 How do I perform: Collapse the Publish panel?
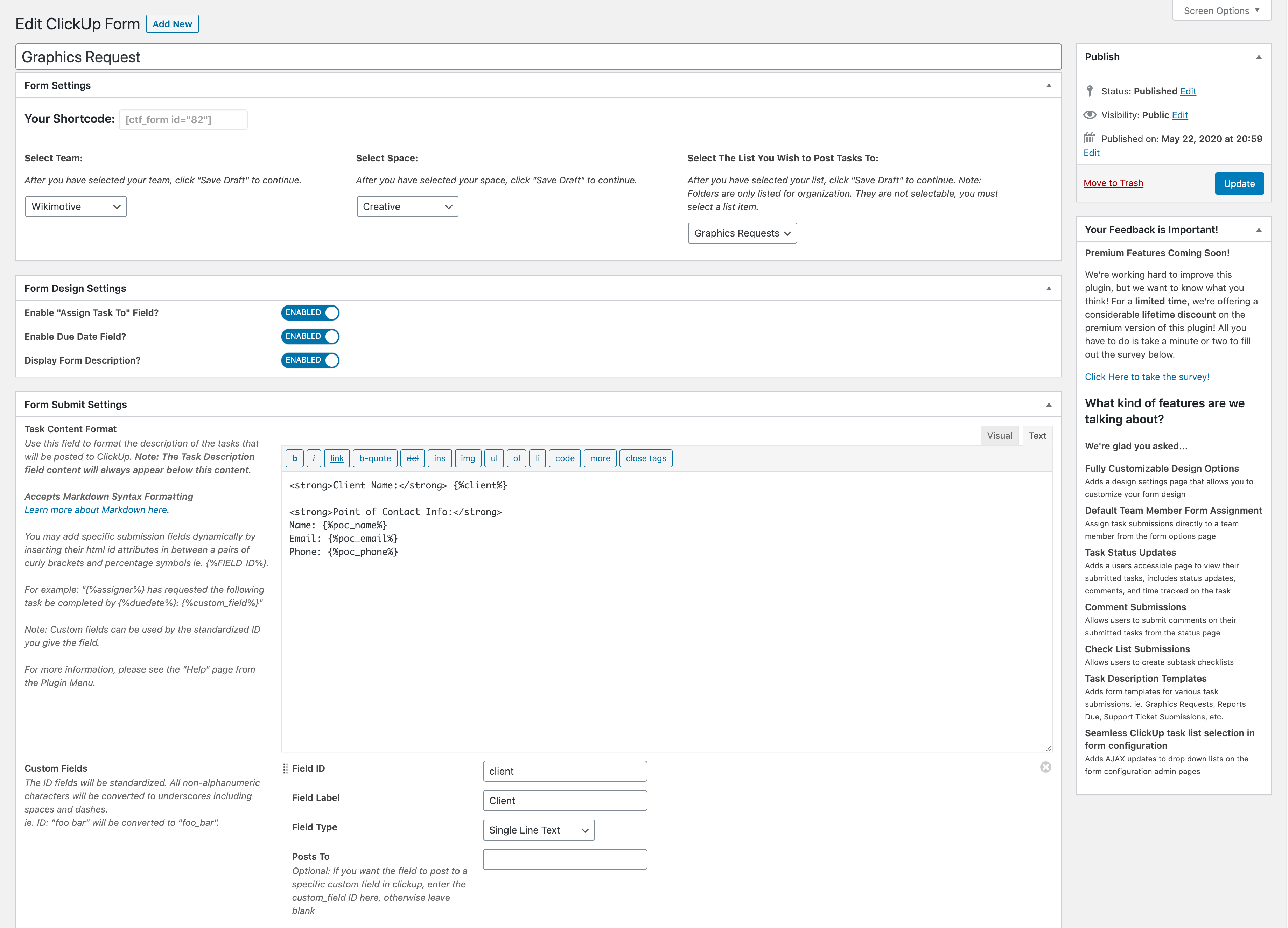1259,57
